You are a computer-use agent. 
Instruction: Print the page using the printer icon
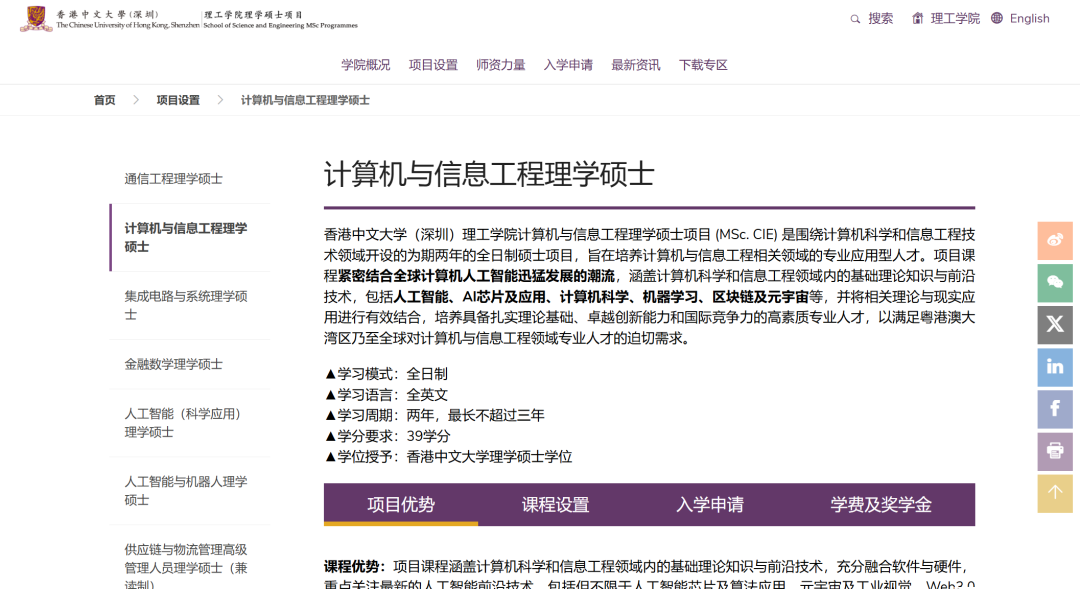[1054, 451]
